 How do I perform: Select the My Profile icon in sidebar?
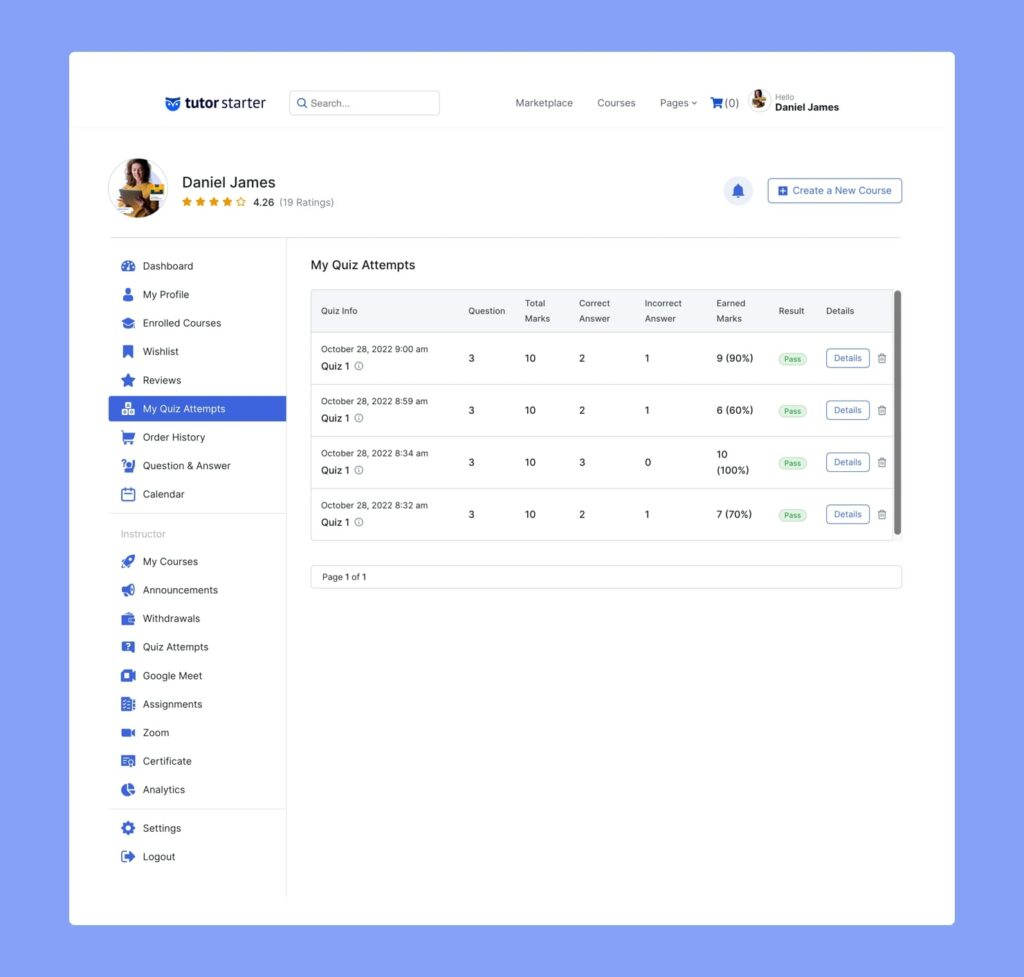[126, 294]
